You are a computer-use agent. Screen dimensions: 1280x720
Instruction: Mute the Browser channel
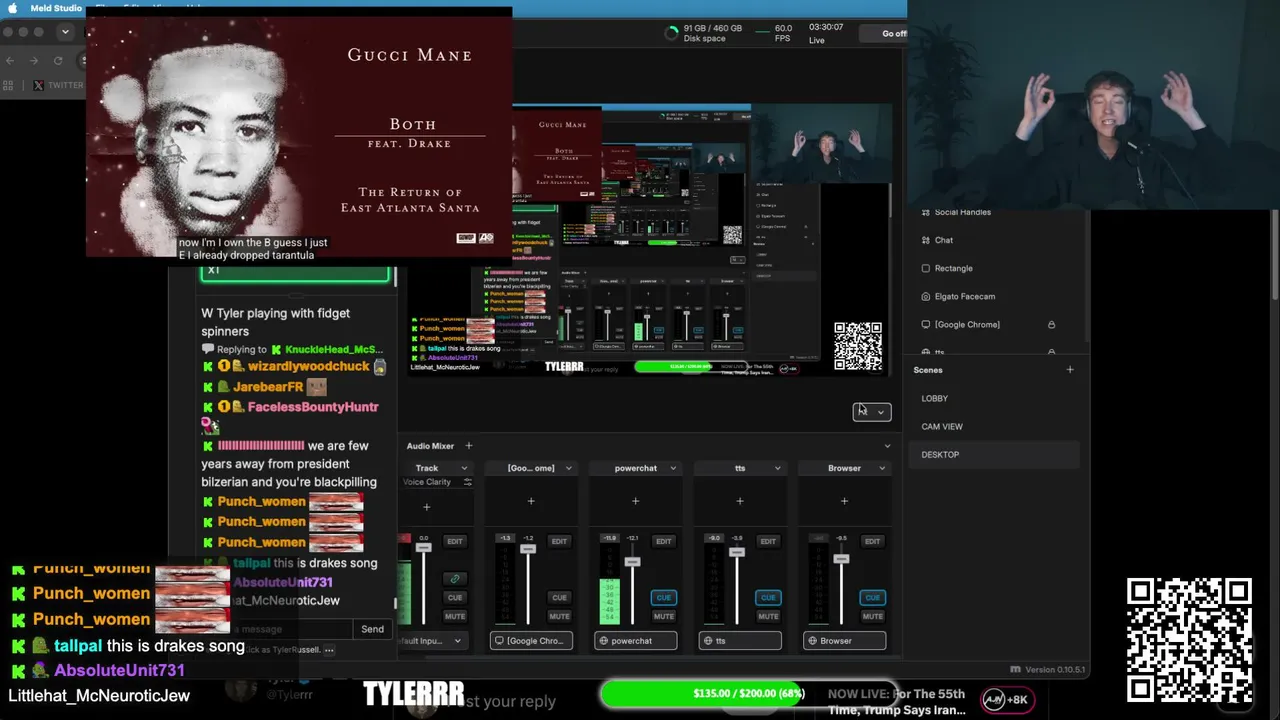pyautogui.click(x=872, y=616)
